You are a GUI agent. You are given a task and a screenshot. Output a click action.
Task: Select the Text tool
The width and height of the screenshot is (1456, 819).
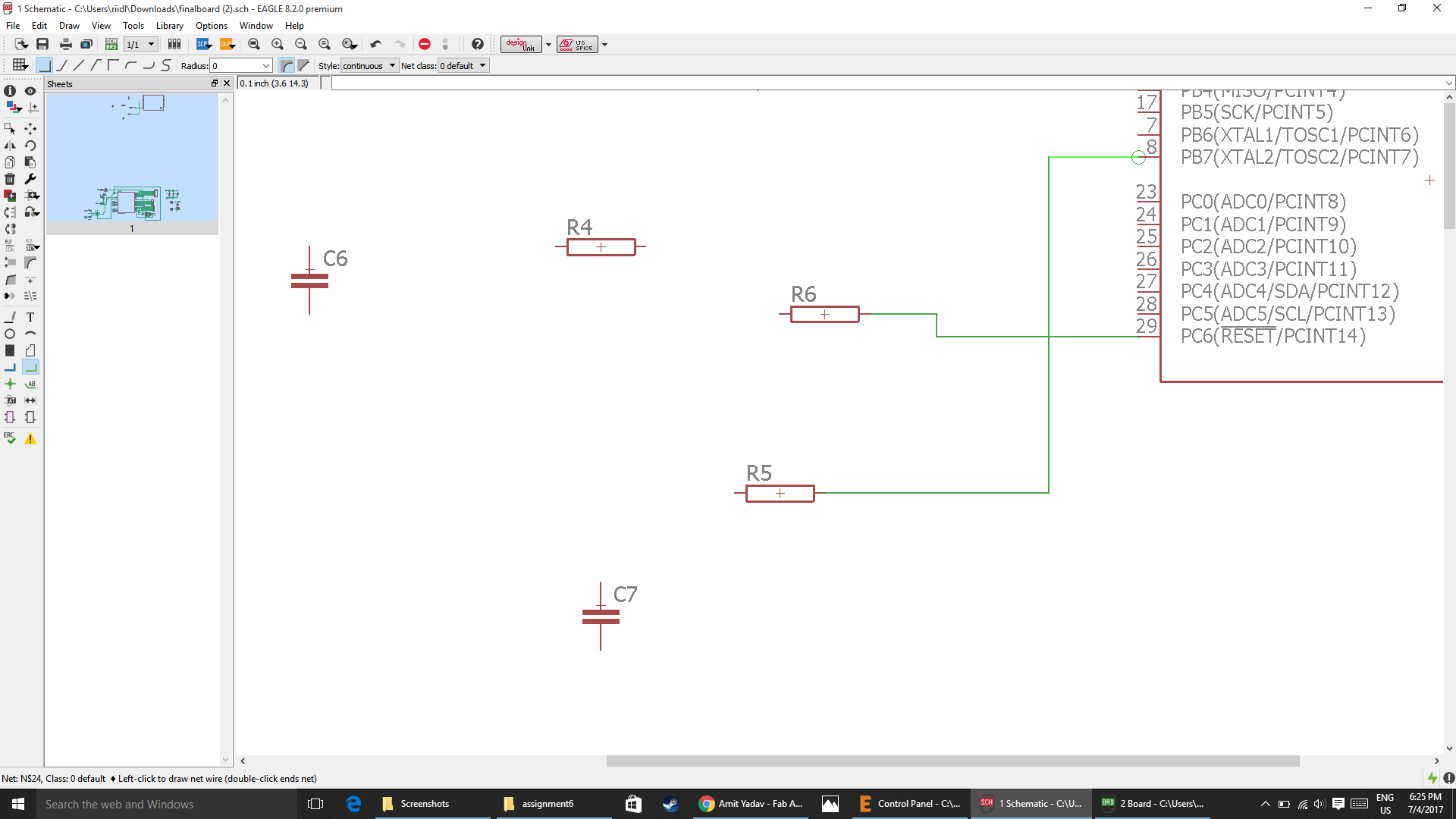(30, 317)
